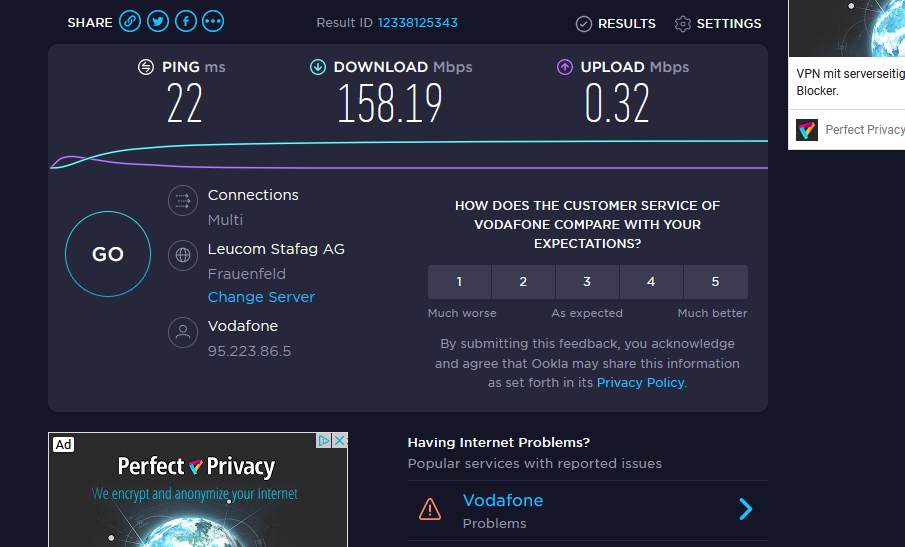Share result on Twitter
Viewport: 905px width, 547px height.
(158, 22)
